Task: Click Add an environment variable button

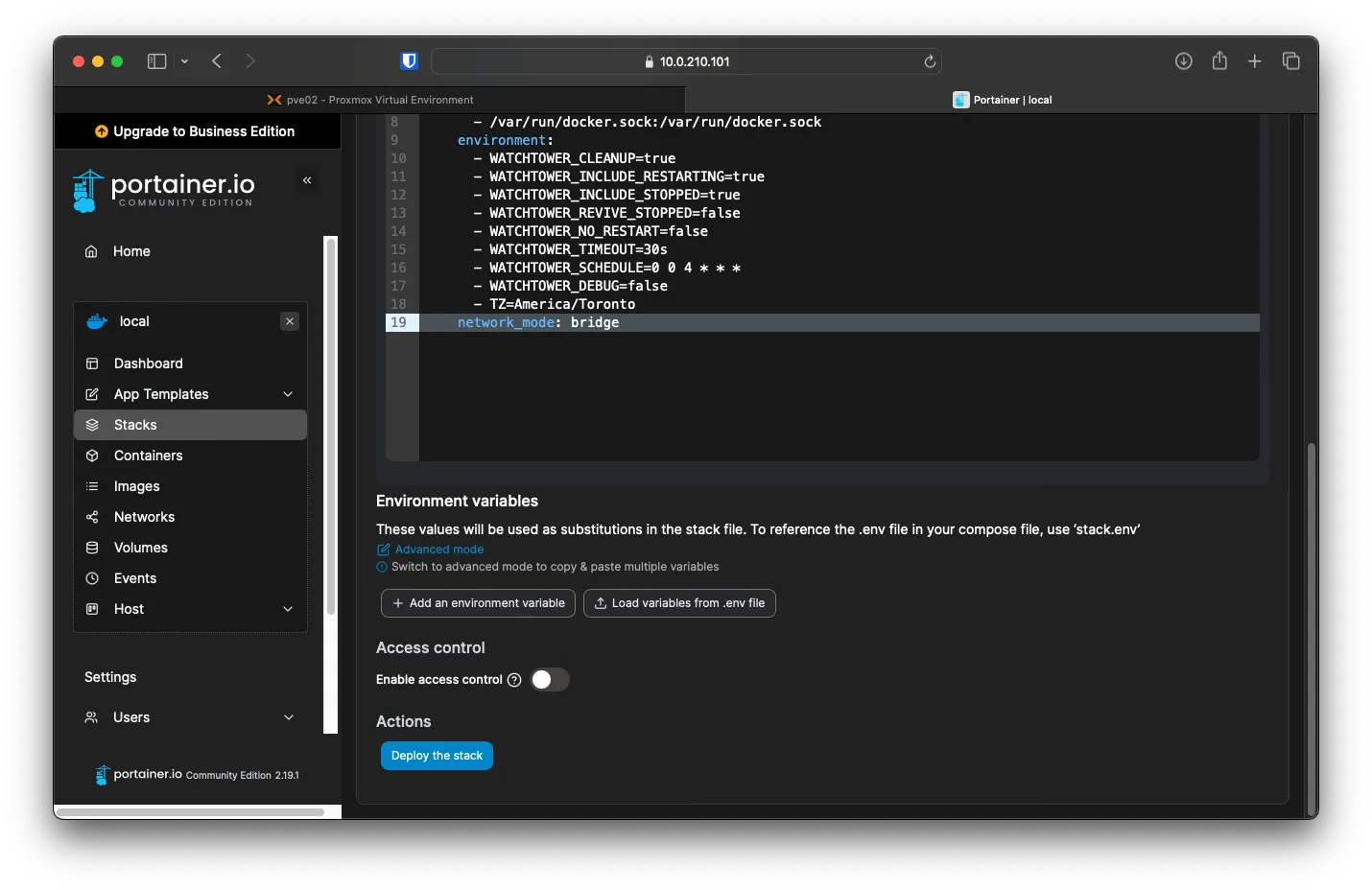Action: click(478, 603)
